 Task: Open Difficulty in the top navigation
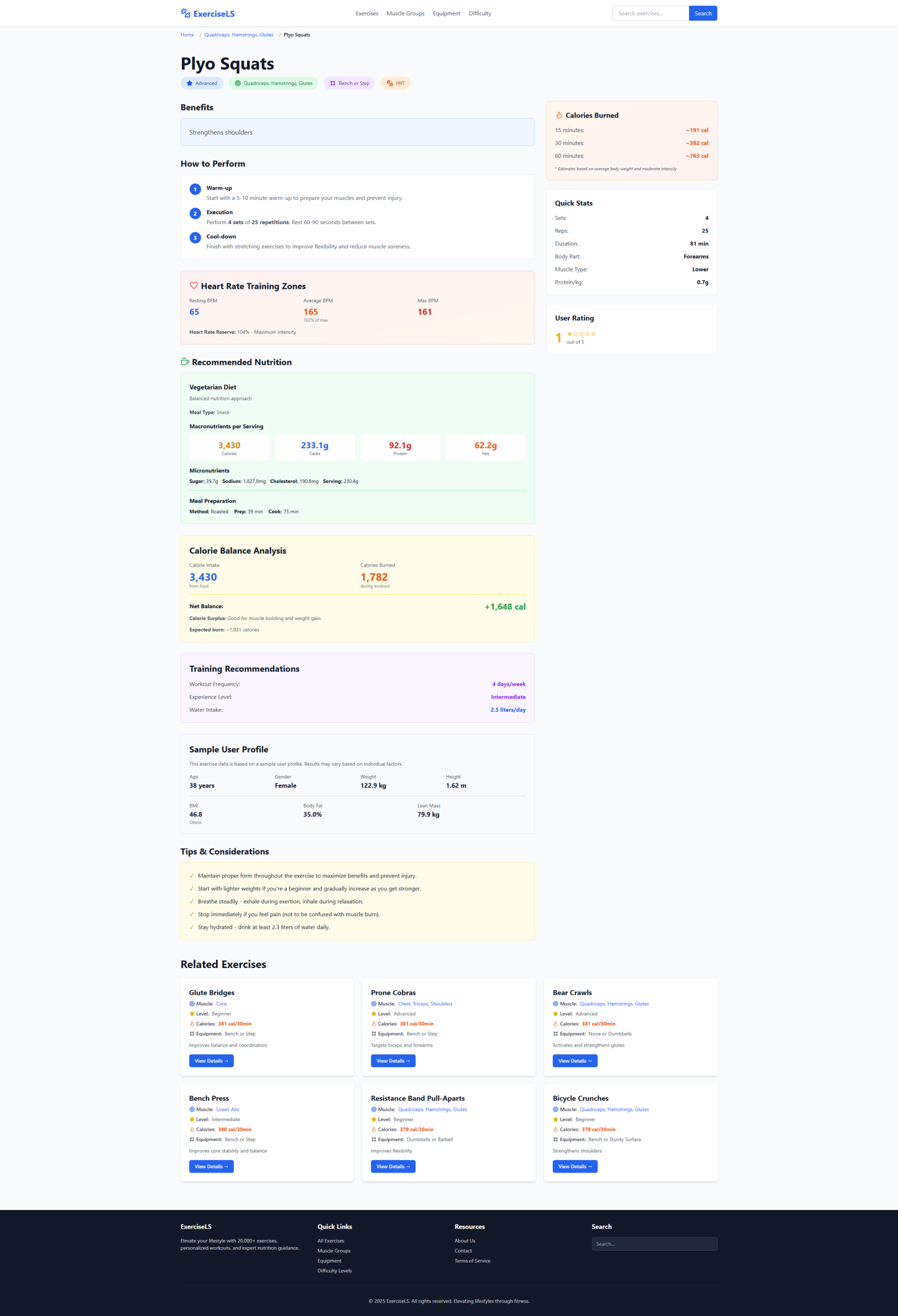tap(480, 13)
